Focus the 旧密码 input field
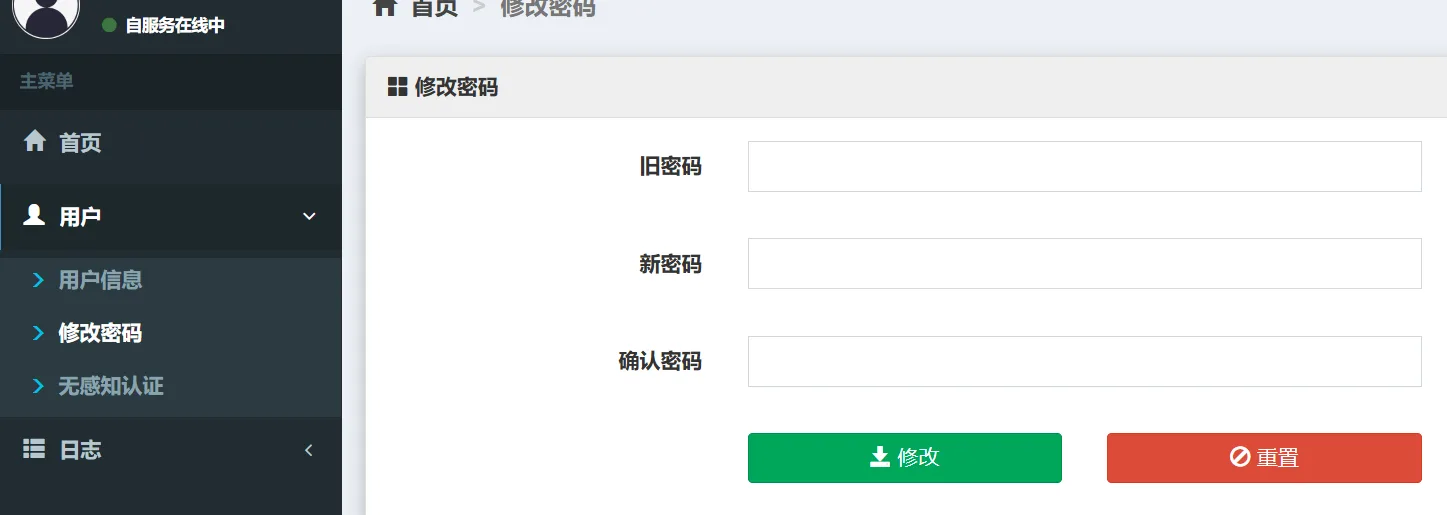The width and height of the screenshot is (1447, 515). tap(1085, 166)
